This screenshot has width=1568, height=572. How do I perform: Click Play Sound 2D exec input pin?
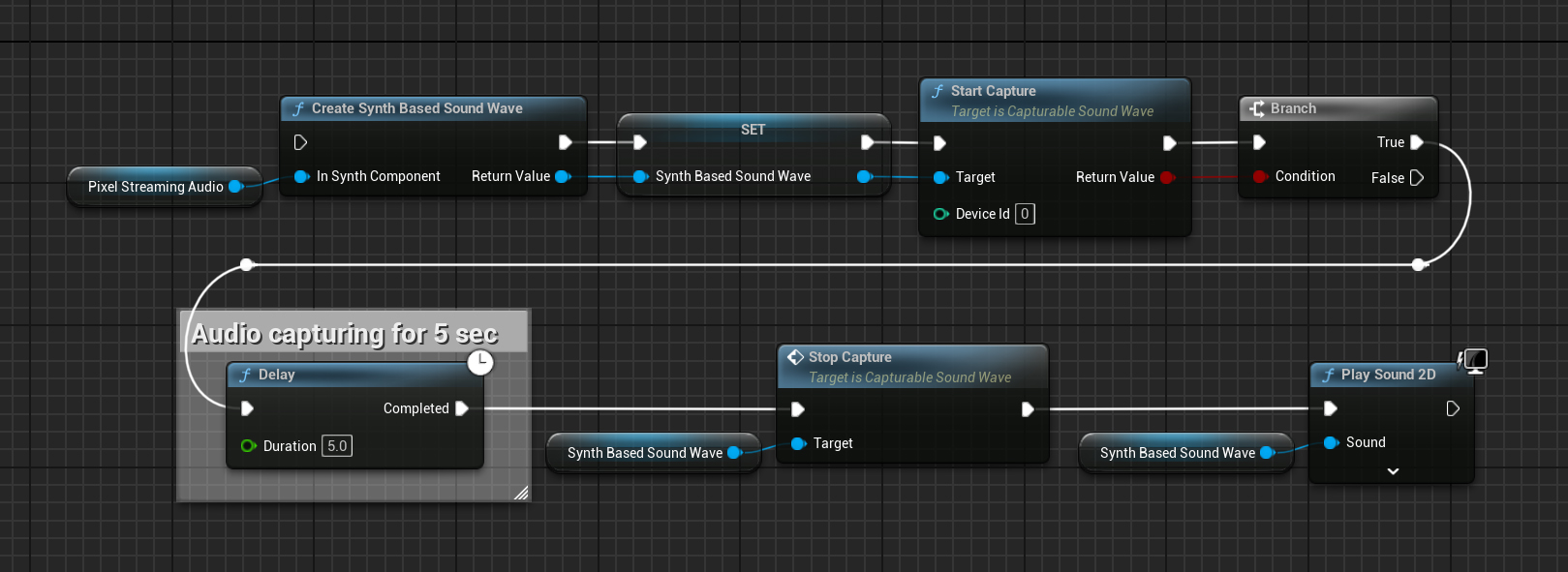click(x=1331, y=408)
